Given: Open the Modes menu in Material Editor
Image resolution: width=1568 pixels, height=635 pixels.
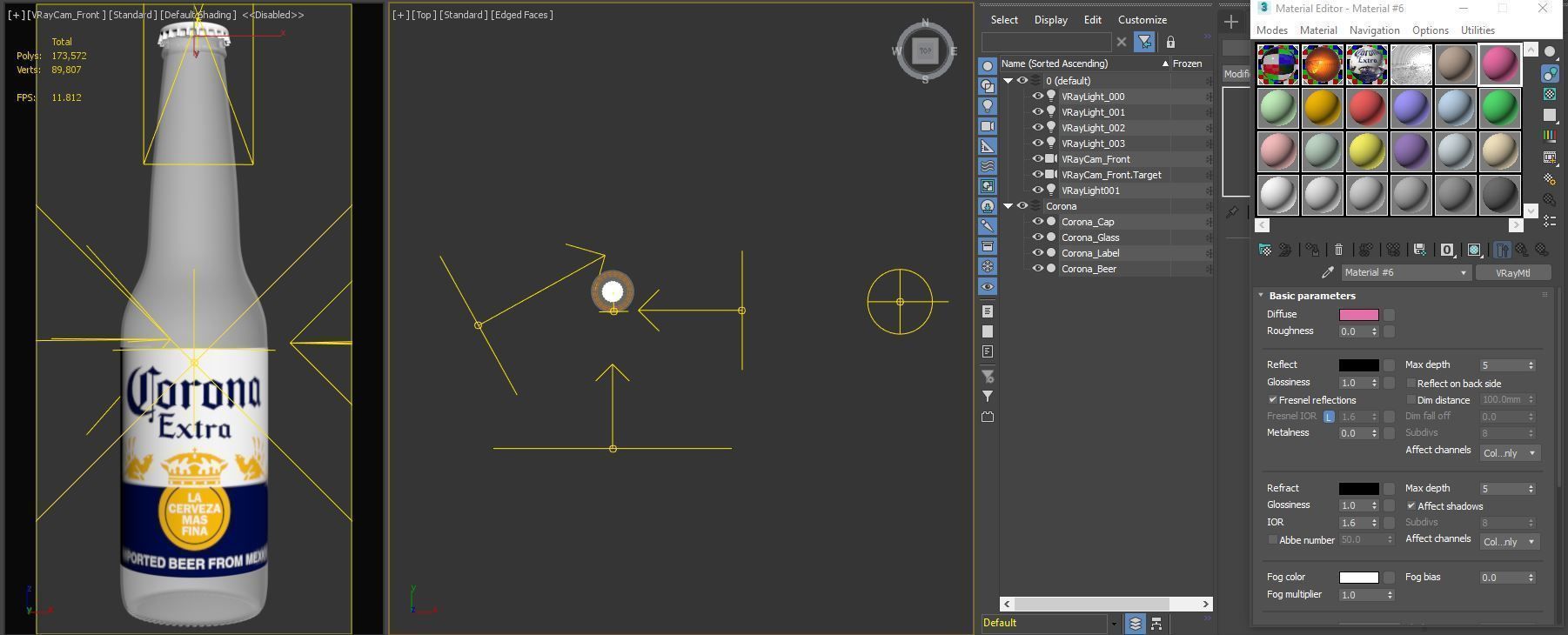Looking at the screenshot, I should tap(1271, 30).
